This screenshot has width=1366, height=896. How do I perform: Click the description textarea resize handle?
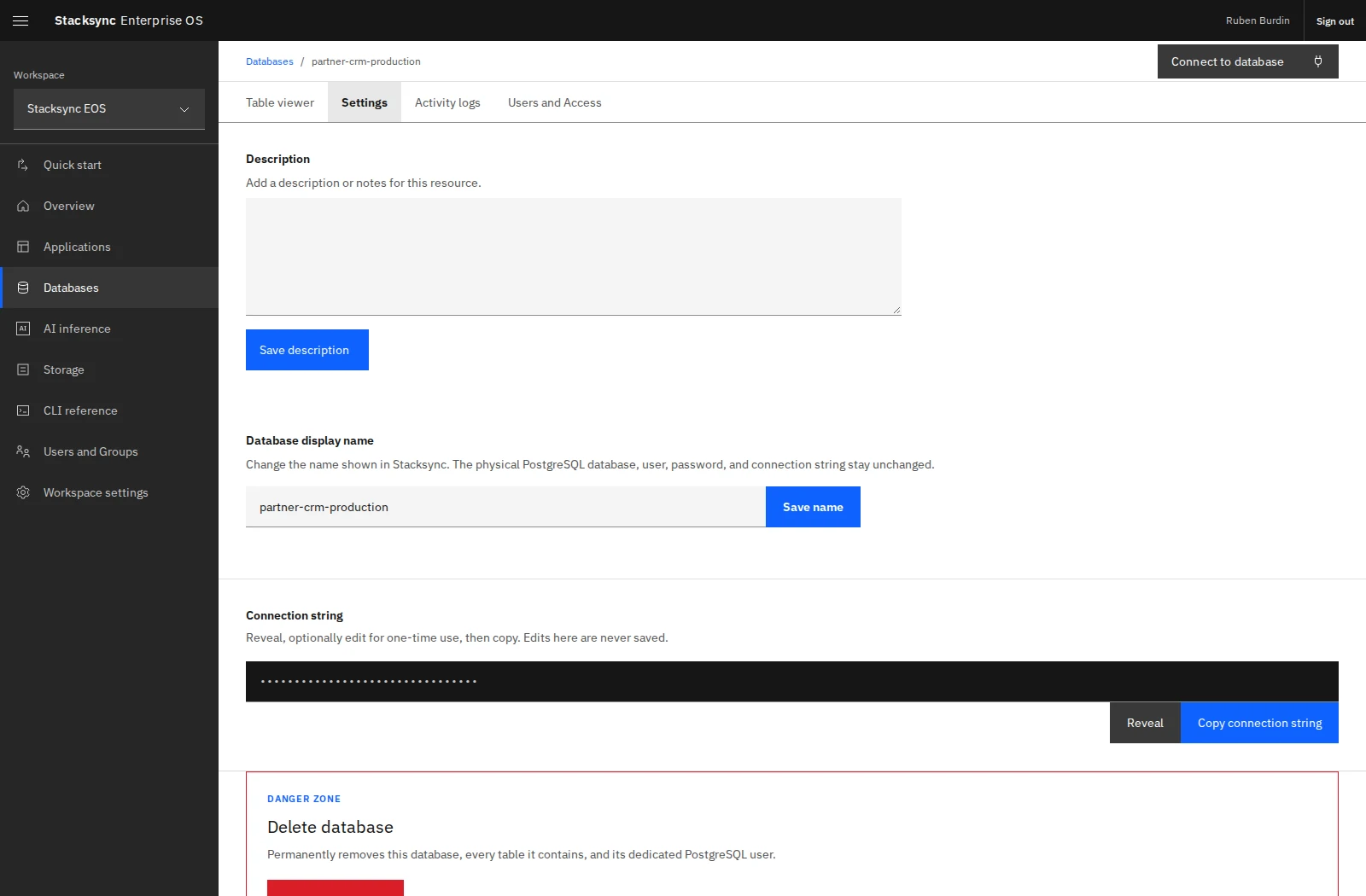pyautogui.click(x=896, y=311)
